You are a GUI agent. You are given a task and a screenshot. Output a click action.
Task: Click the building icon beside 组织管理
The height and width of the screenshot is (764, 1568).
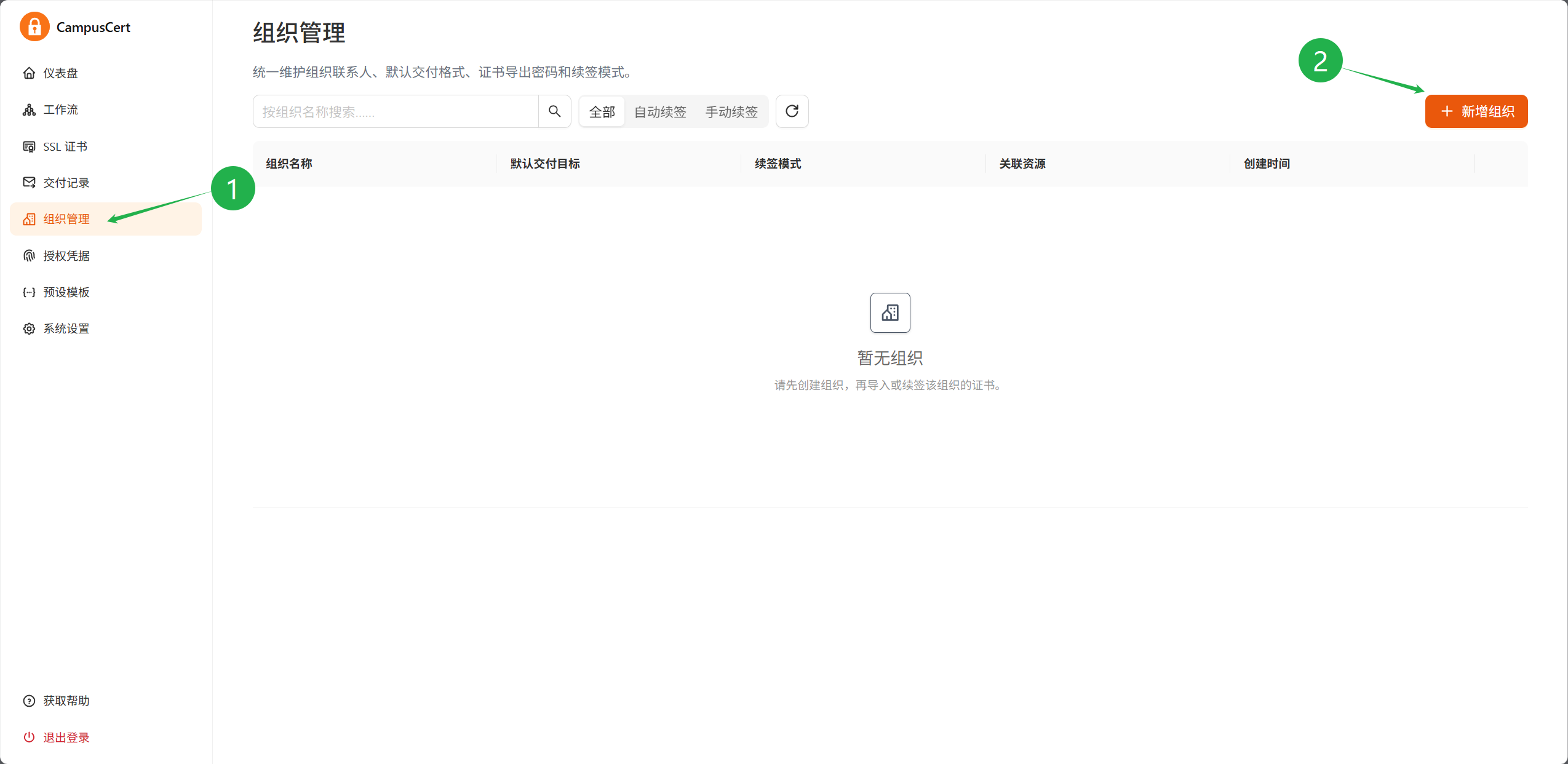pyautogui.click(x=29, y=219)
